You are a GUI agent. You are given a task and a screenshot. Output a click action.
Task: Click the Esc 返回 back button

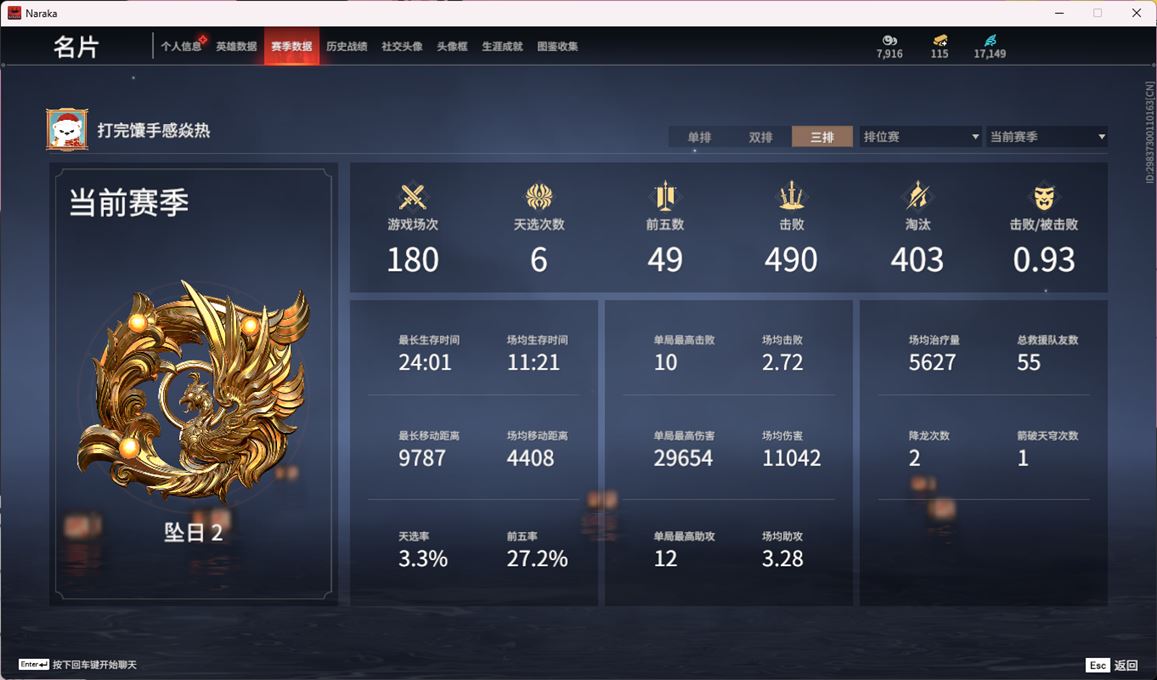click(x=1112, y=665)
